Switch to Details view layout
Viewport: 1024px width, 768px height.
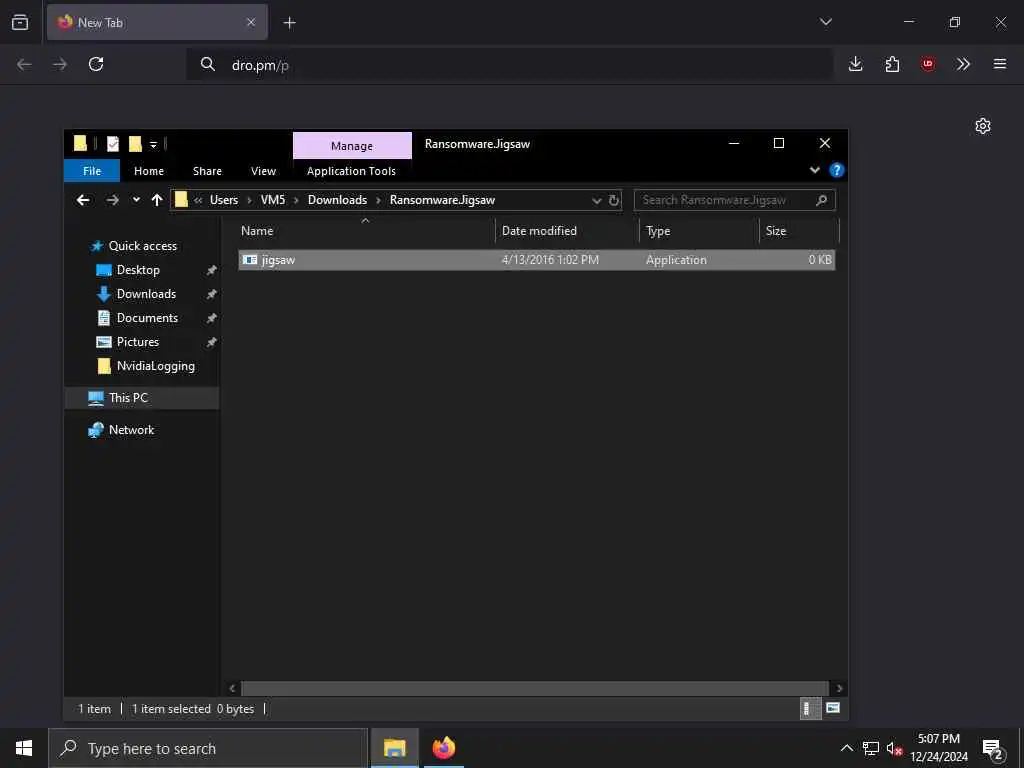point(810,709)
